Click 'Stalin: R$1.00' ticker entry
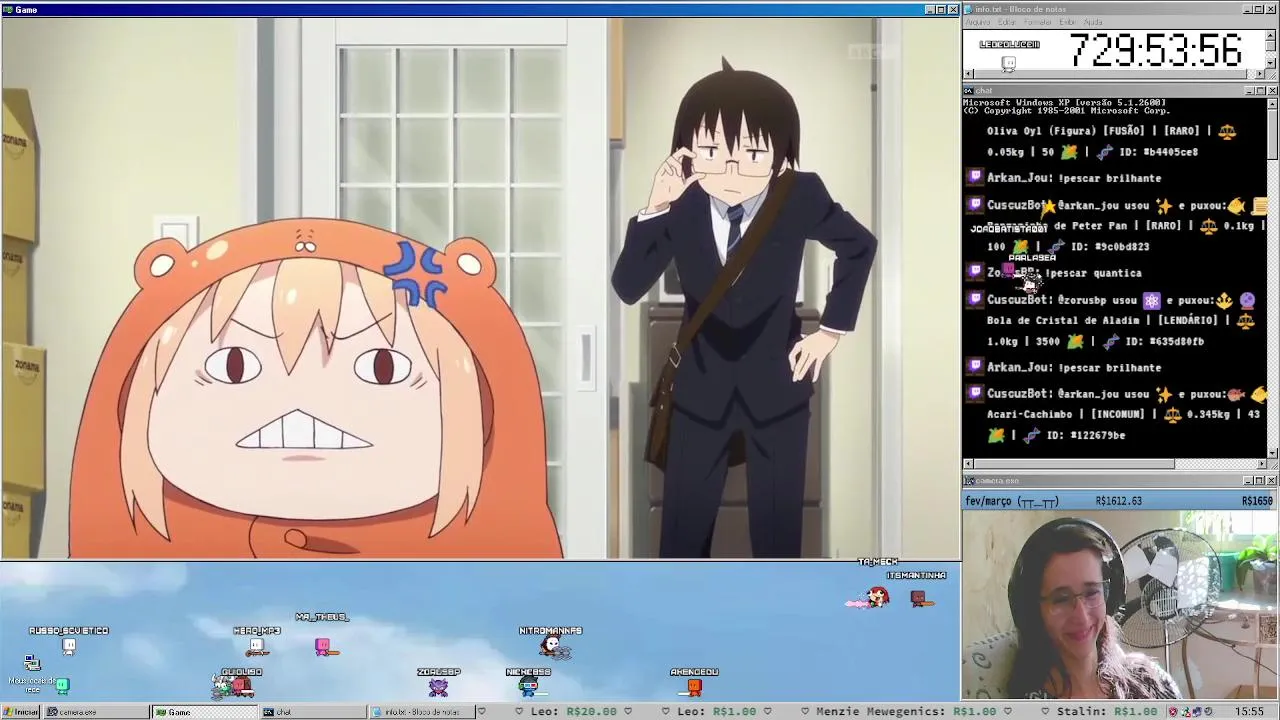1280x720 pixels. coord(1106,712)
